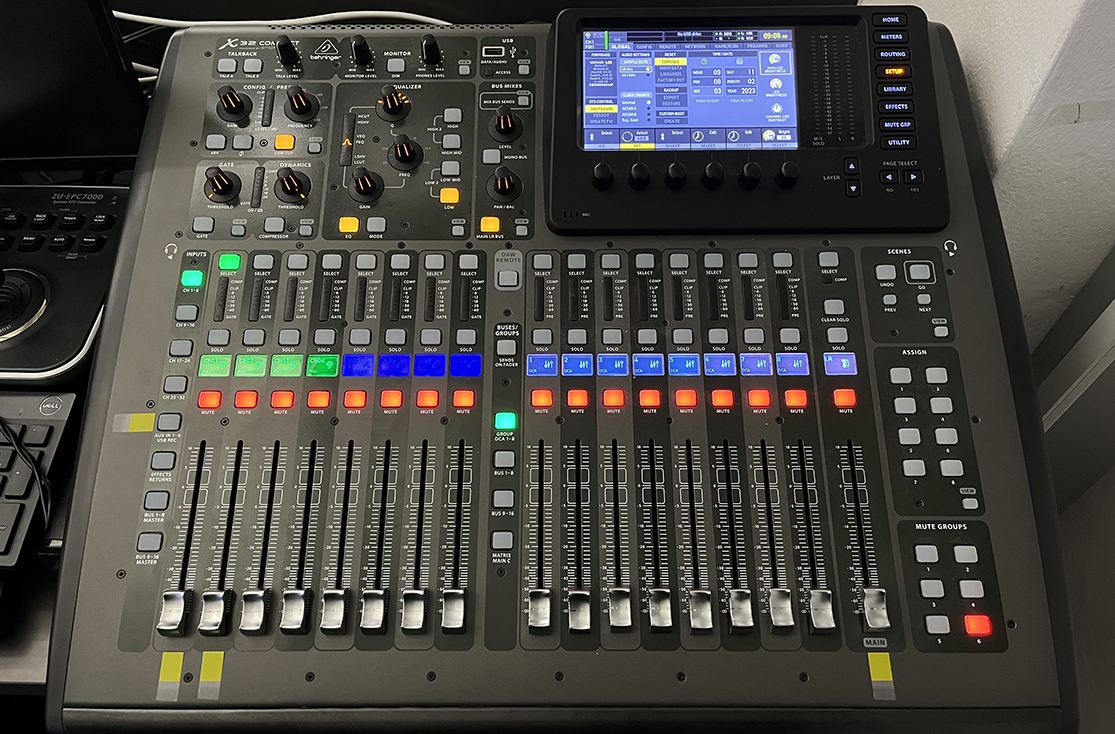Grab the DCA 1 fader cap
Image resolution: width=1115 pixels, height=734 pixels.
click(x=539, y=610)
